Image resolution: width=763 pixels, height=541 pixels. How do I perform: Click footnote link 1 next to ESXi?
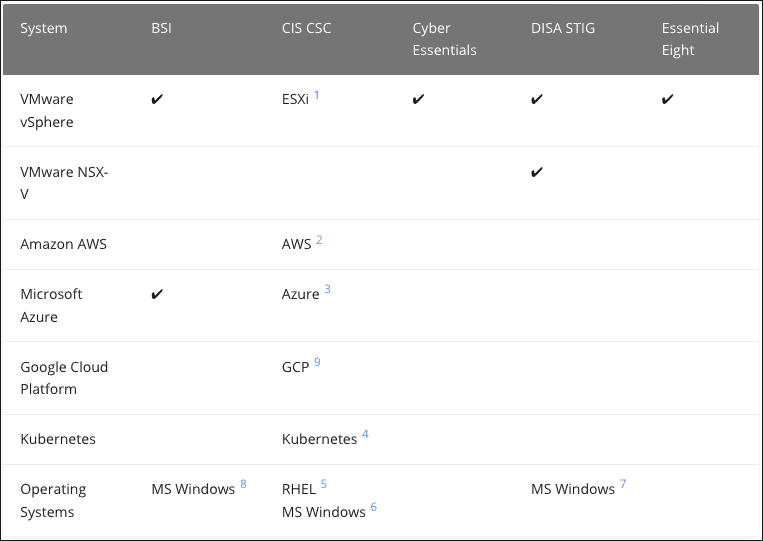pos(317,95)
